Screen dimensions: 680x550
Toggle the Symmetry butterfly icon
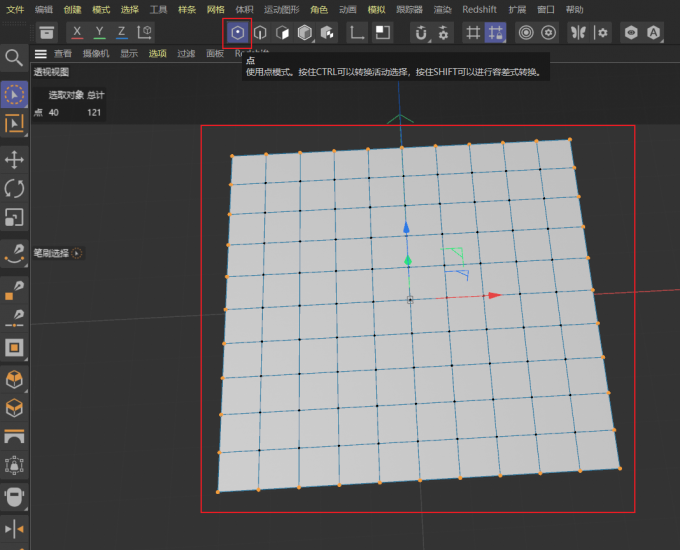pyautogui.click(x=578, y=33)
